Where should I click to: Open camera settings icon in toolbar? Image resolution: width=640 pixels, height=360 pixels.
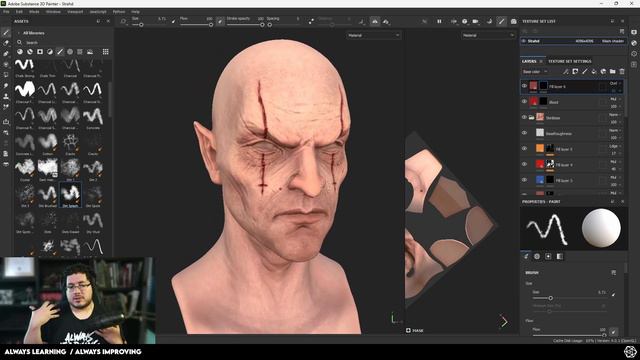pyautogui.click(x=476, y=21)
